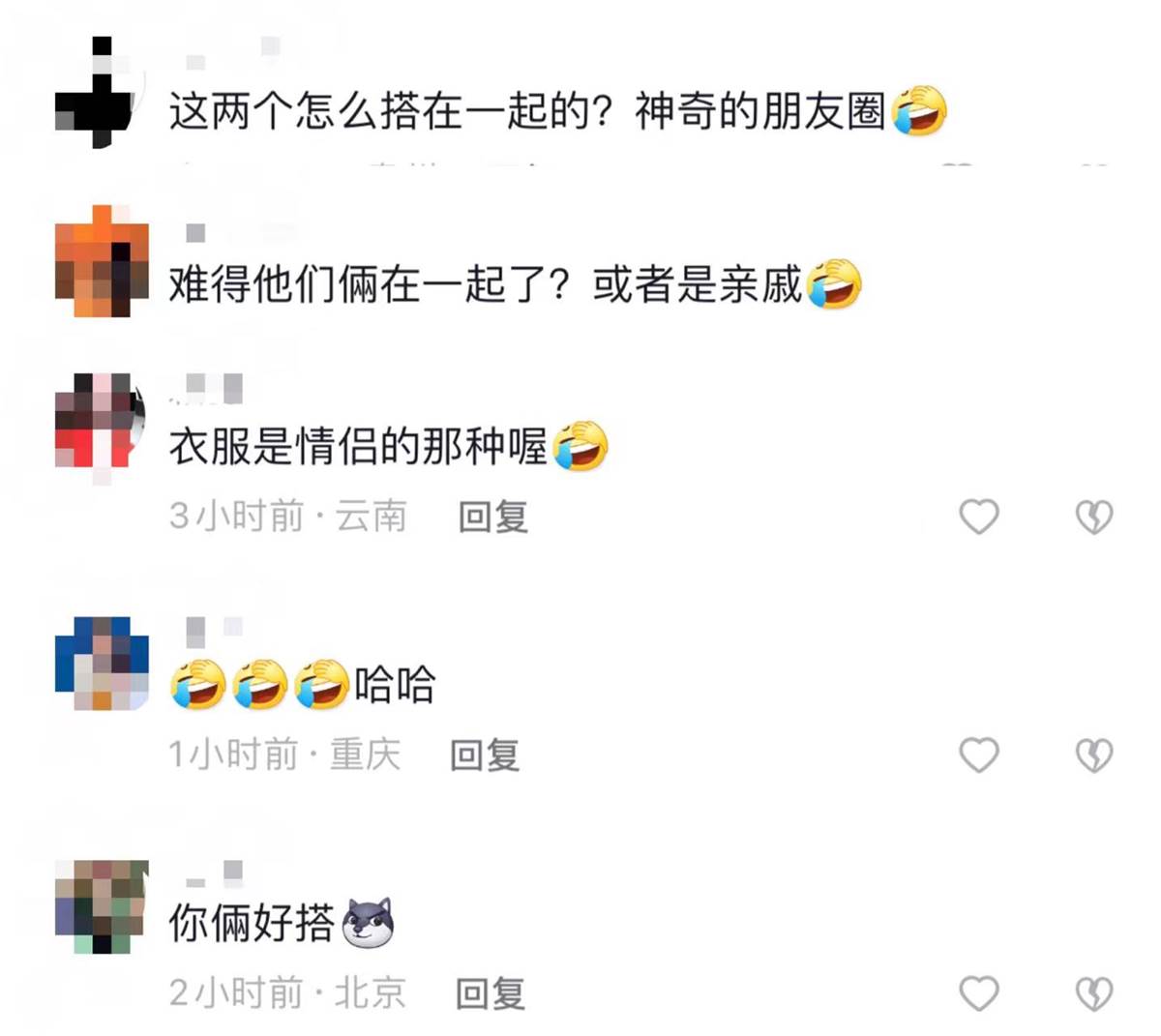Open the black pixelated avatar of first commenter
The image size is (1161, 1036).
(95, 93)
